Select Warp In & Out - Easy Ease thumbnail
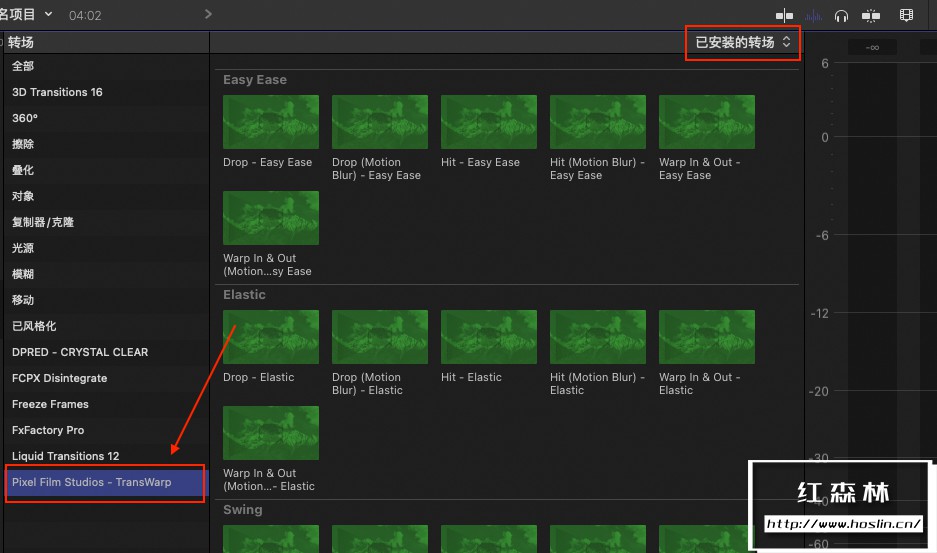Viewport: 937px width, 553px height. (x=707, y=122)
